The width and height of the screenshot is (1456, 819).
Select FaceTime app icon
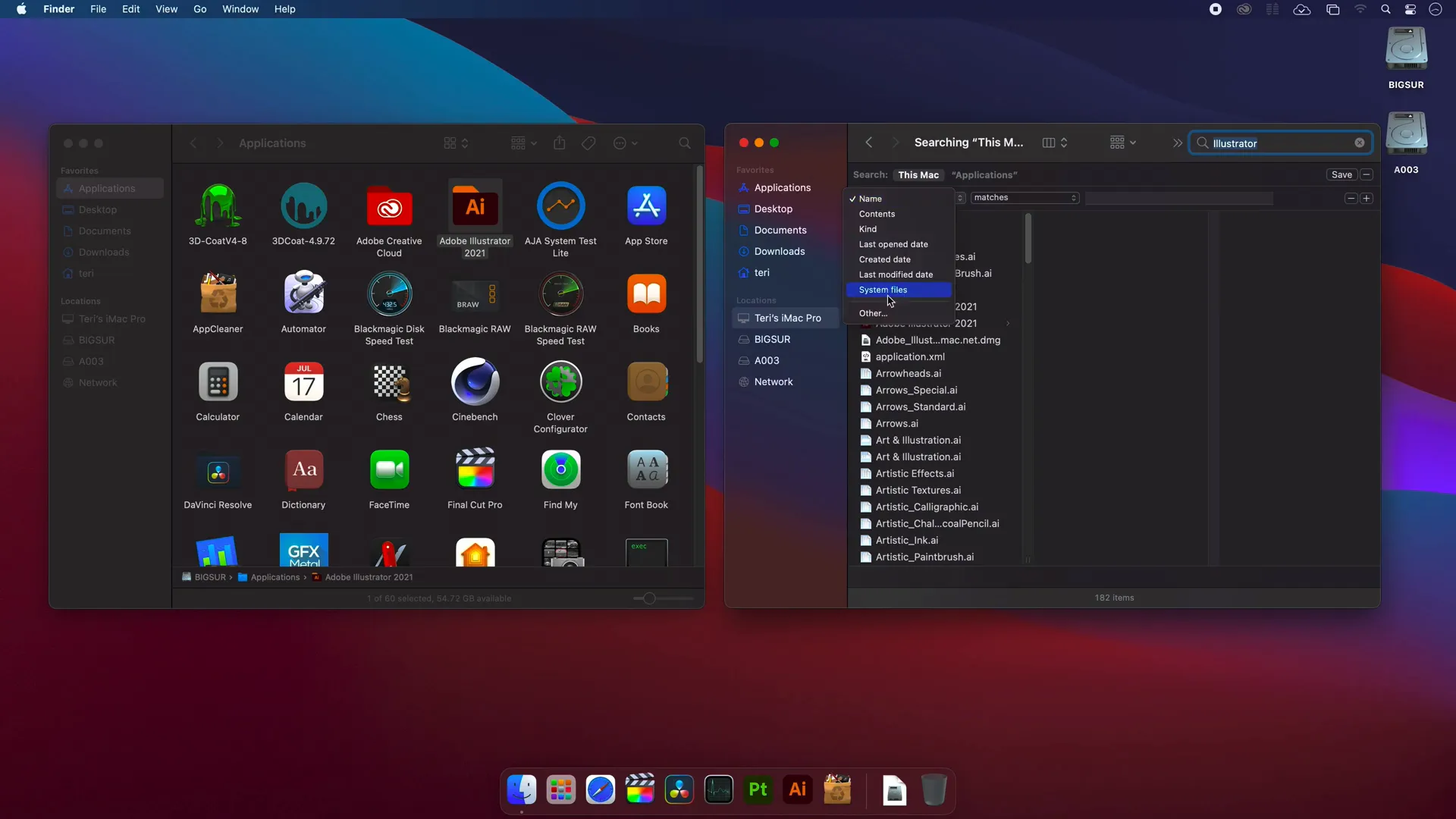click(x=389, y=470)
